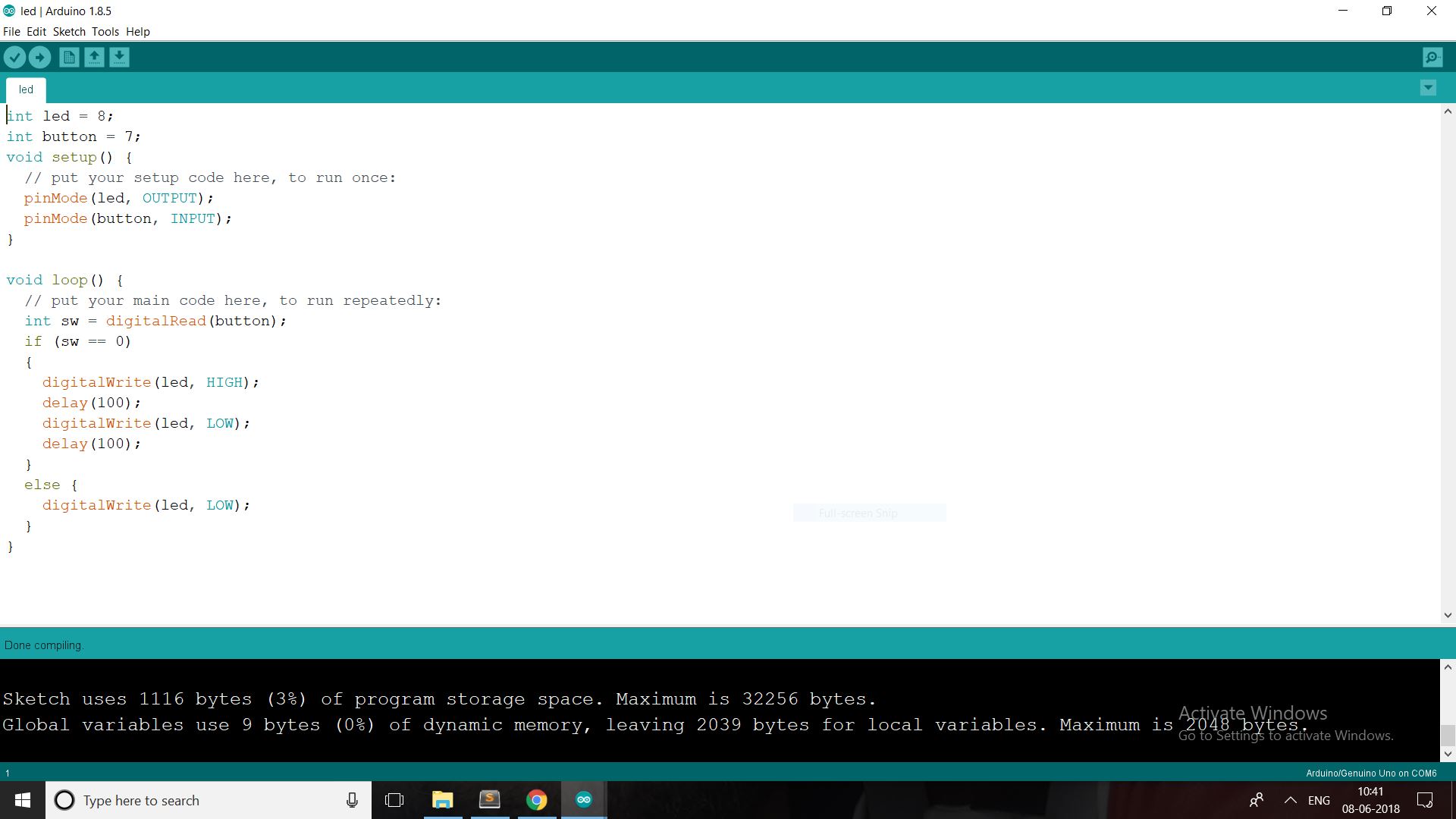Click the Verify (checkmark) button
This screenshot has height=819, width=1456.
(15, 57)
